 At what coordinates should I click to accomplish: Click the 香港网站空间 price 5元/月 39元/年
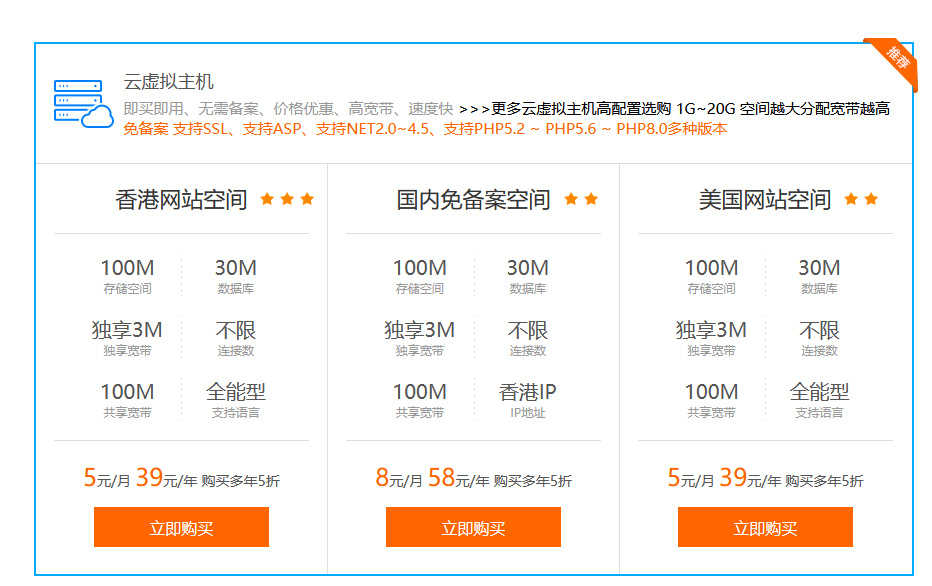pos(181,477)
